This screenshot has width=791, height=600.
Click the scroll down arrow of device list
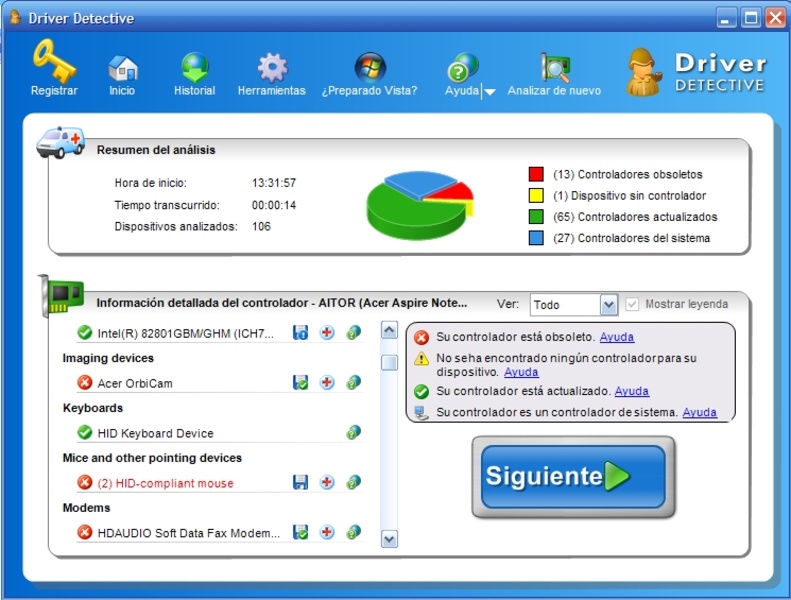tap(389, 539)
